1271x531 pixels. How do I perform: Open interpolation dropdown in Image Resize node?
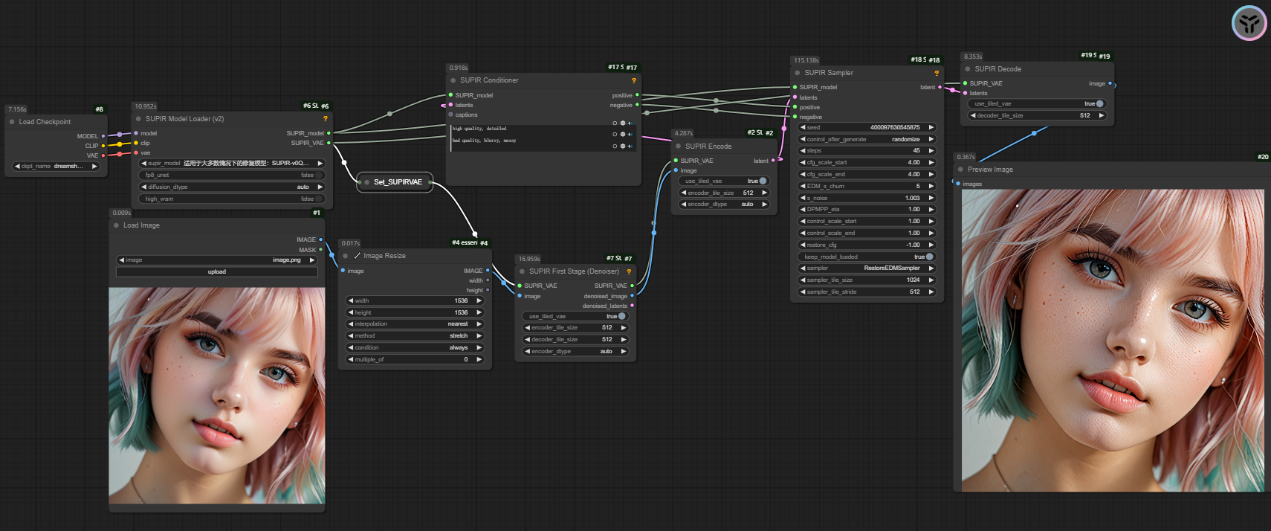[x=415, y=324]
